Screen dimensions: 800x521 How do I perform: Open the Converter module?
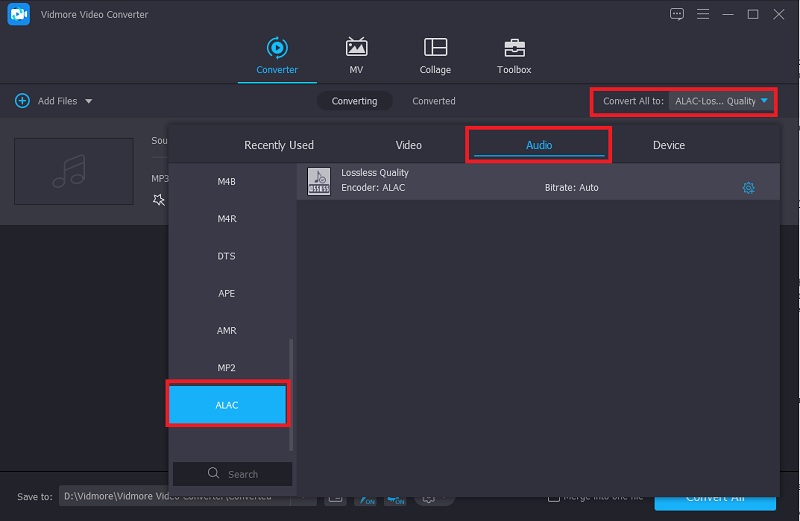[276, 56]
